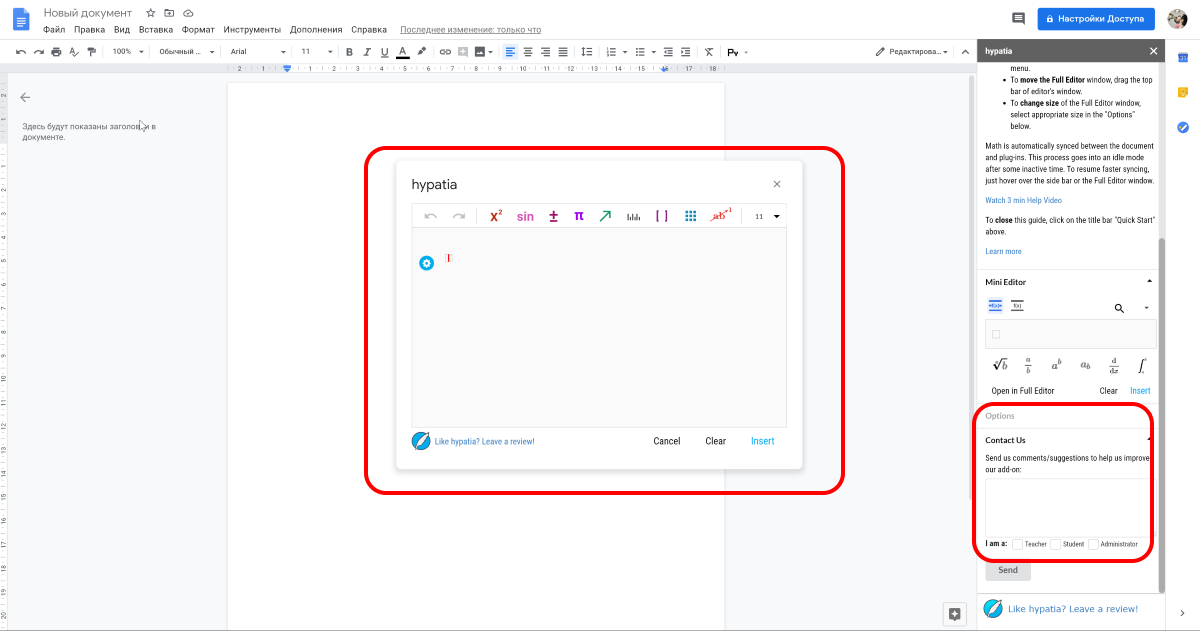
Task: Toggle underline formatting in Docs toolbar
Action: [384, 51]
